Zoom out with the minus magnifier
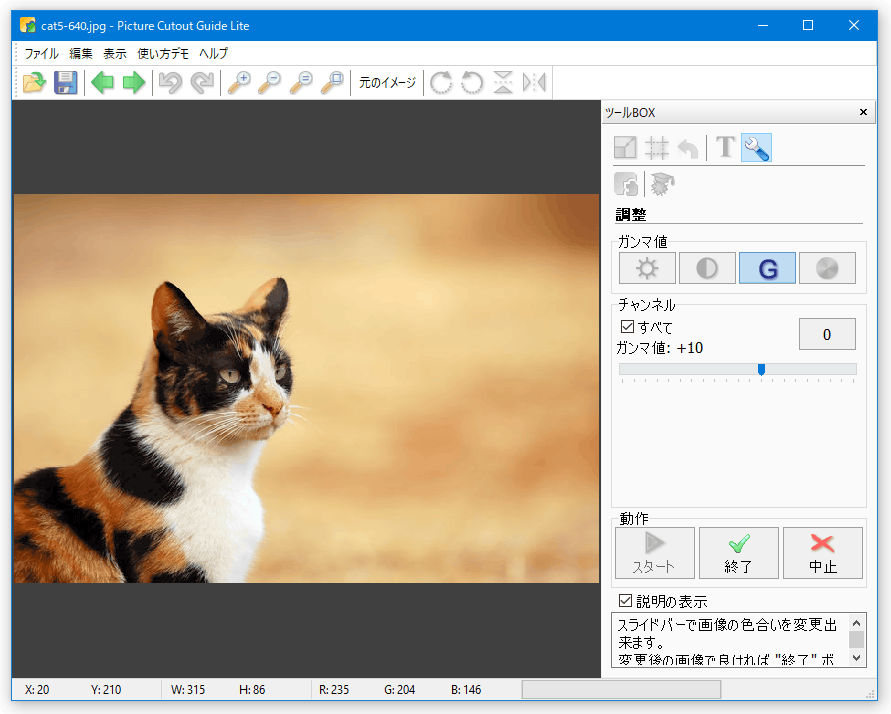 tap(270, 82)
